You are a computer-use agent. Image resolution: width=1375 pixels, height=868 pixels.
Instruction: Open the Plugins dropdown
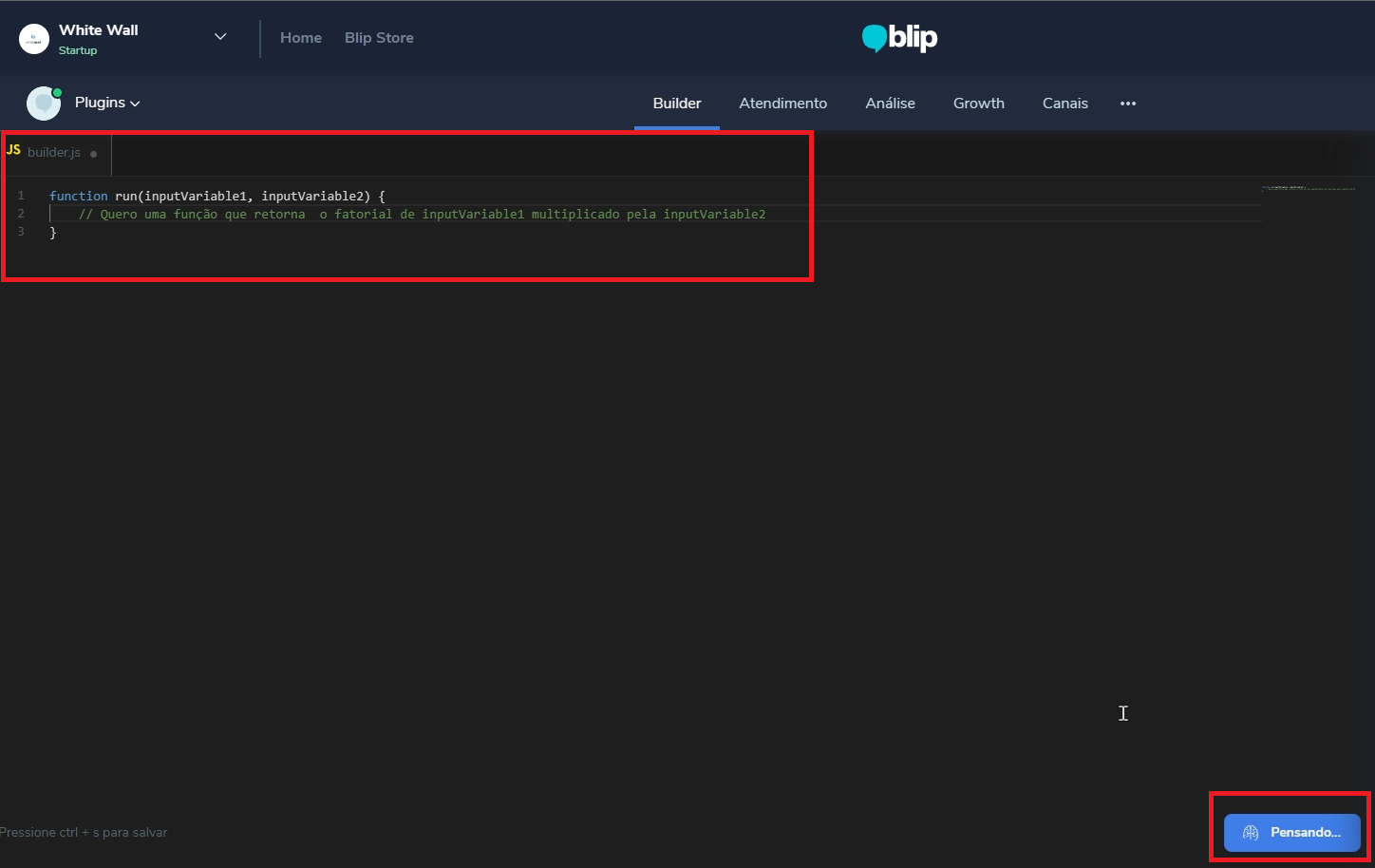pyautogui.click(x=107, y=103)
